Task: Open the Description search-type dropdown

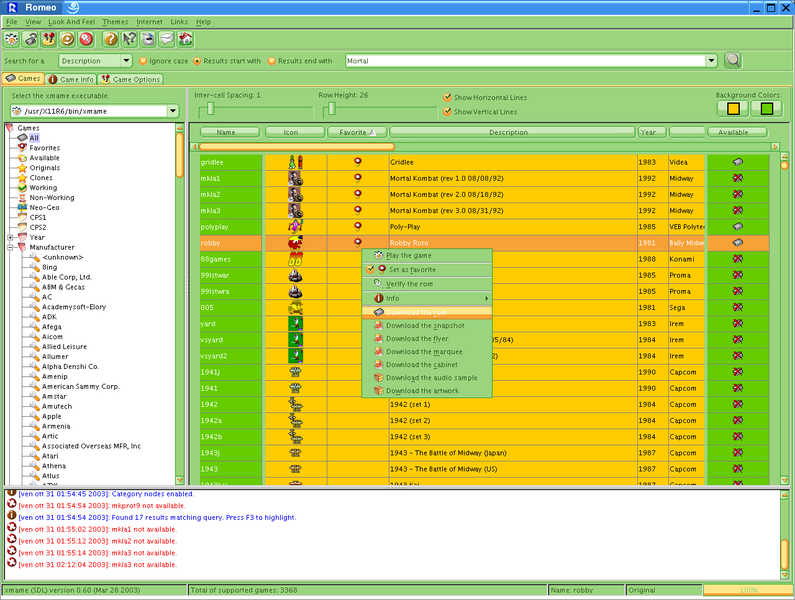Action: (x=127, y=61)
